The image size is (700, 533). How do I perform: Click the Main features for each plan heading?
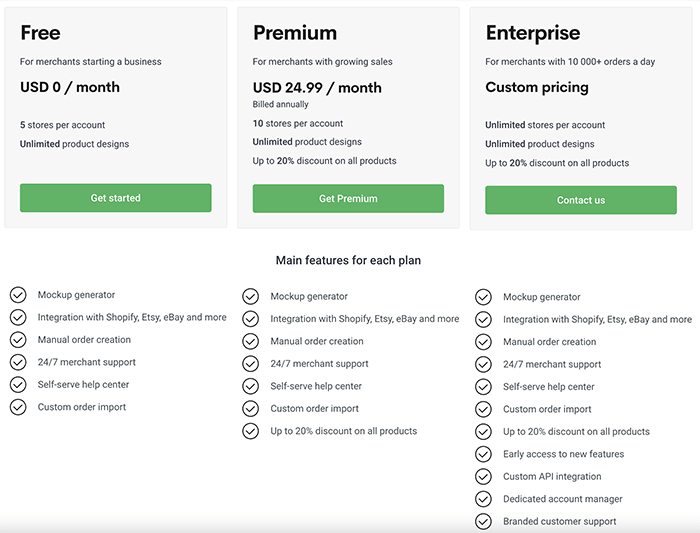tap(348, 260)
